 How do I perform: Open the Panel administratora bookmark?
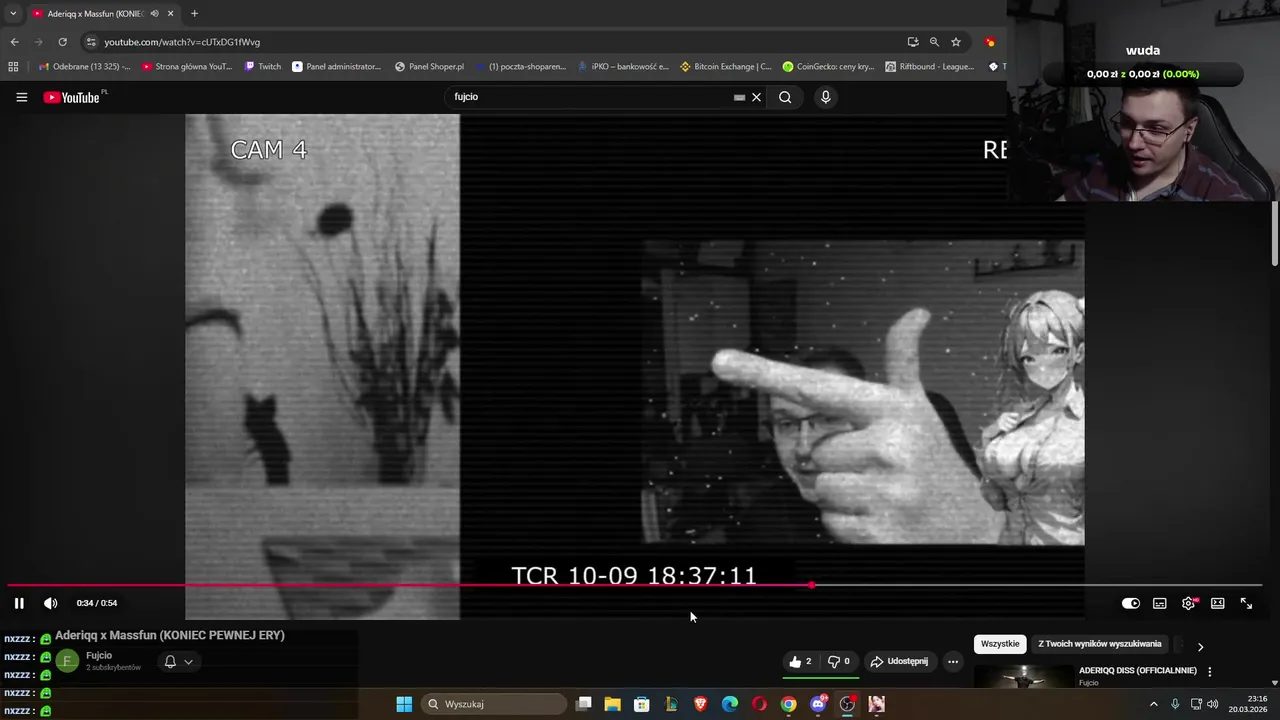pyautogui.click(x=336, y=67)
